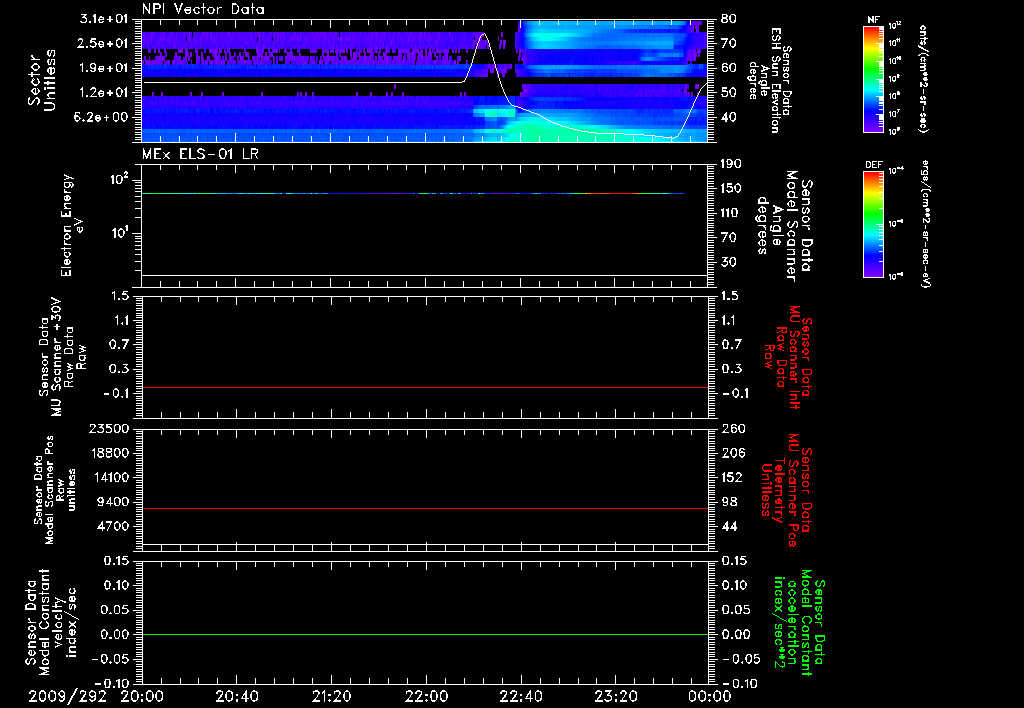This screenshot has height=708, width=1024.
Task: Click the cnts/(cm**2-sr-sec) units label
Action: [x=923, y=78]
